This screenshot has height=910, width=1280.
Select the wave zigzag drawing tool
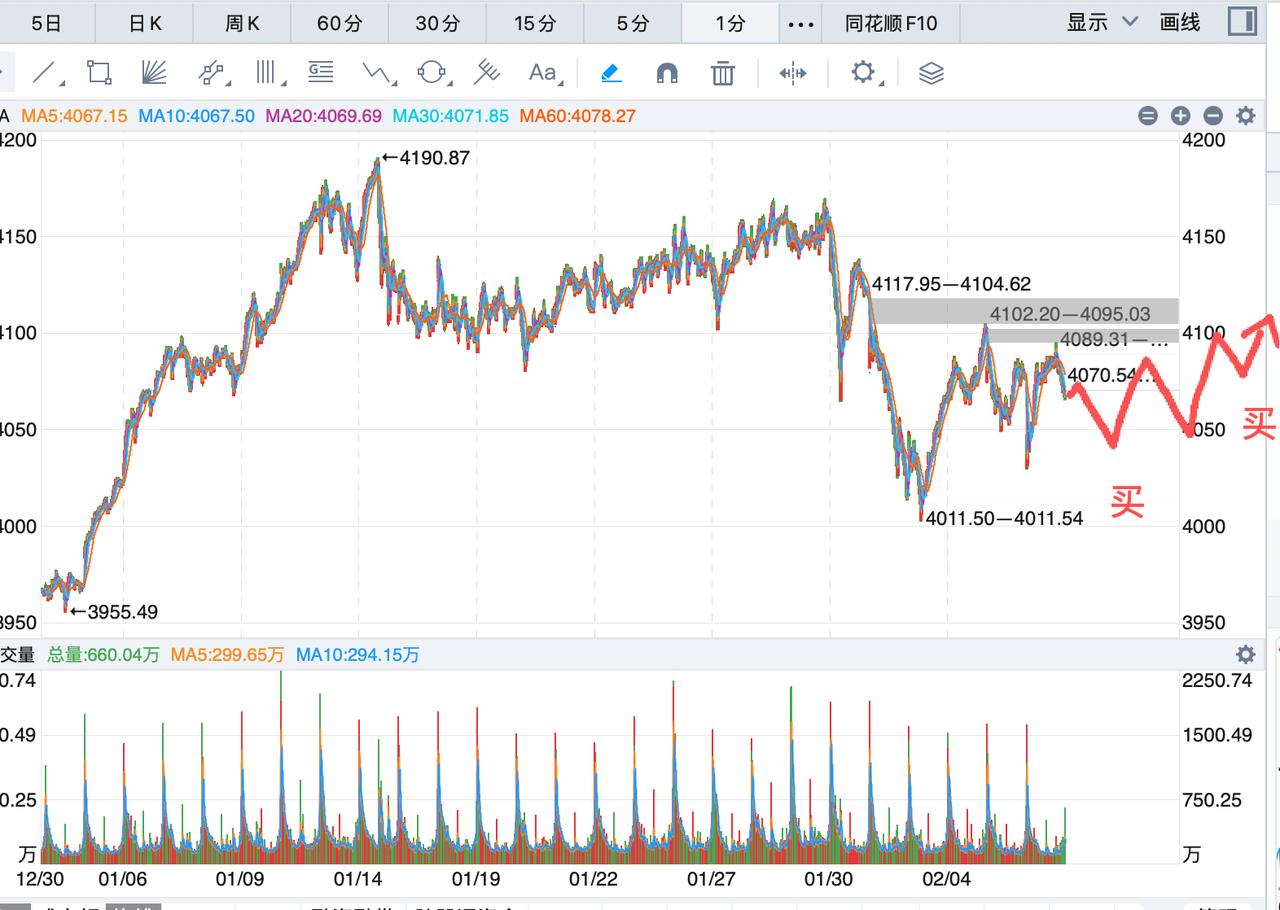point(378,72)
